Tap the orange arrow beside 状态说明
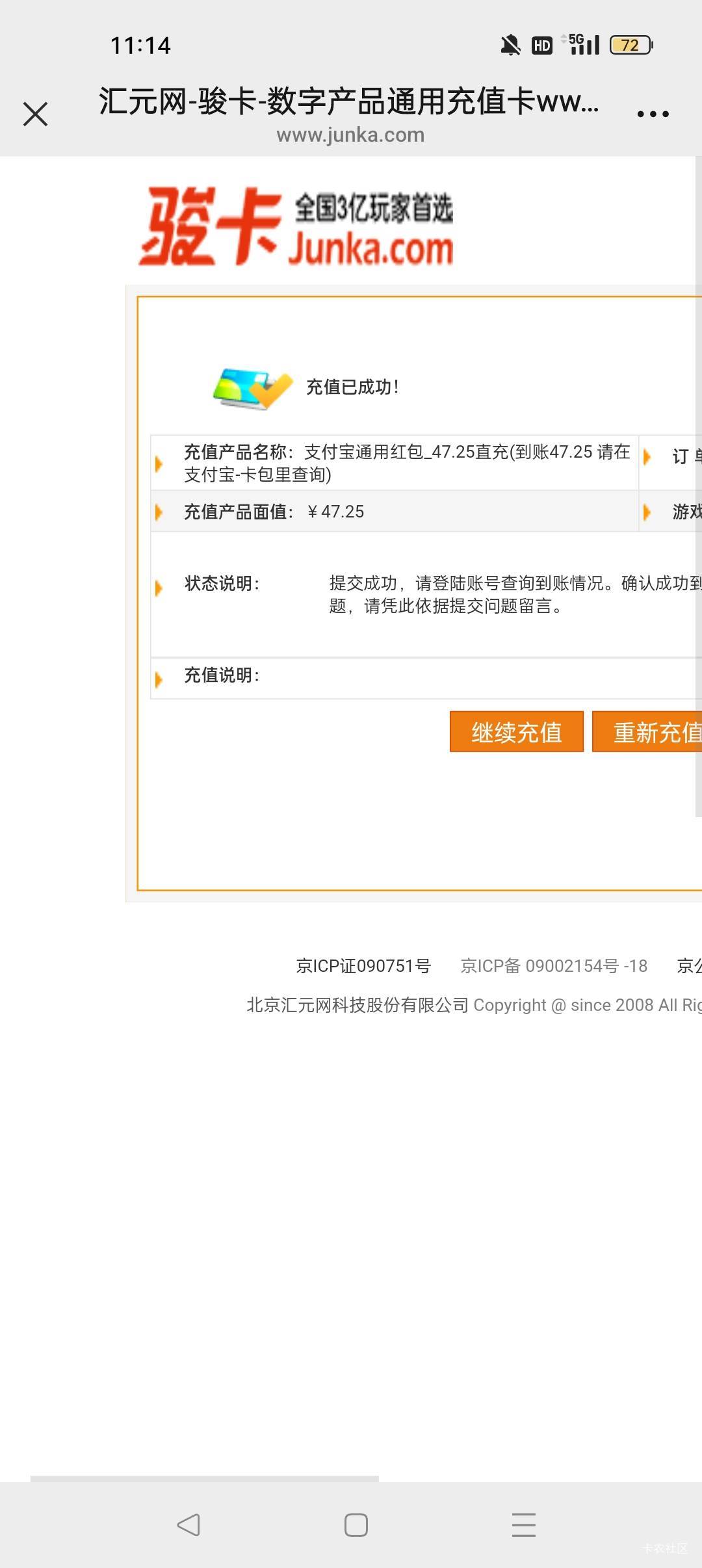Screen dimensions: 702x1568 pyautogui.click(x=159, y=588)
